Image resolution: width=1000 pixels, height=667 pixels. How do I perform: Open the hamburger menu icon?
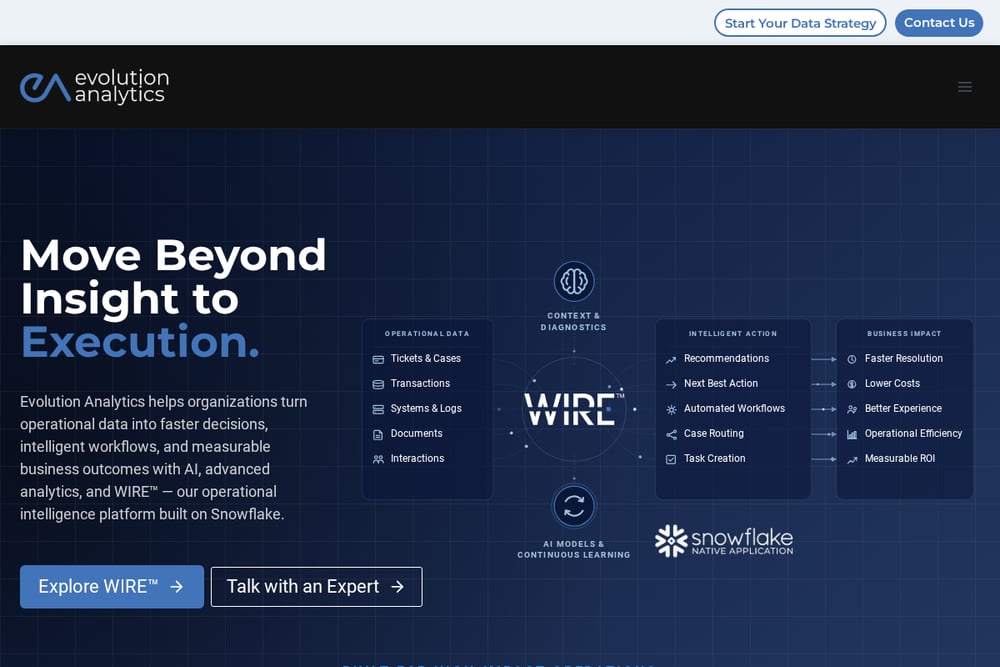click(964, 87)
